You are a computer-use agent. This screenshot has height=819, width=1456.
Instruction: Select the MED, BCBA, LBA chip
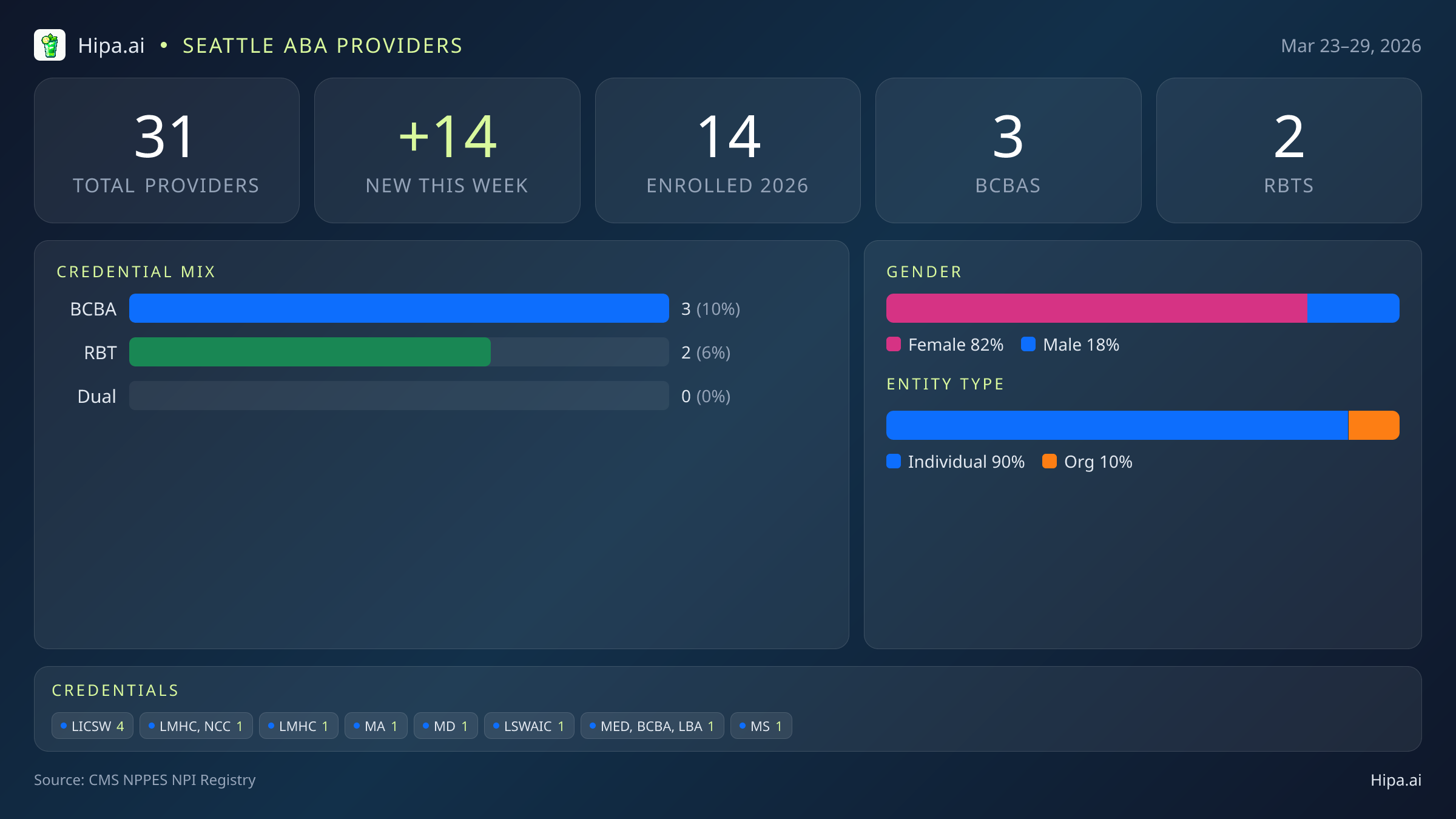[652, 726]
